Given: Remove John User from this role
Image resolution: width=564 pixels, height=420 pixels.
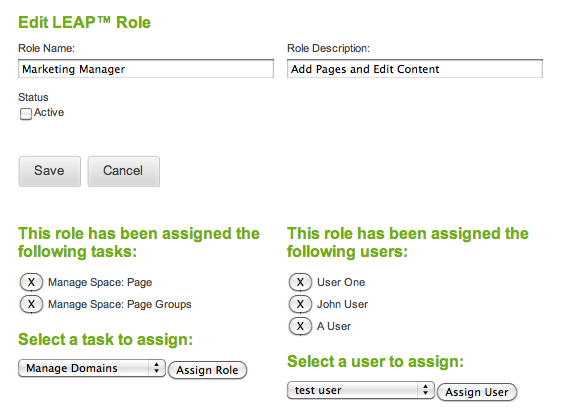Looking at the screenshot, I should [300, 304].
